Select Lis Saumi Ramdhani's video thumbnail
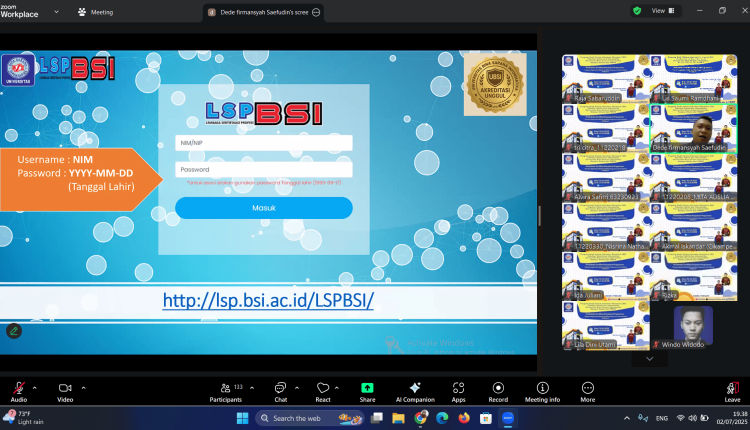The image size is (750, 430). 693,78
